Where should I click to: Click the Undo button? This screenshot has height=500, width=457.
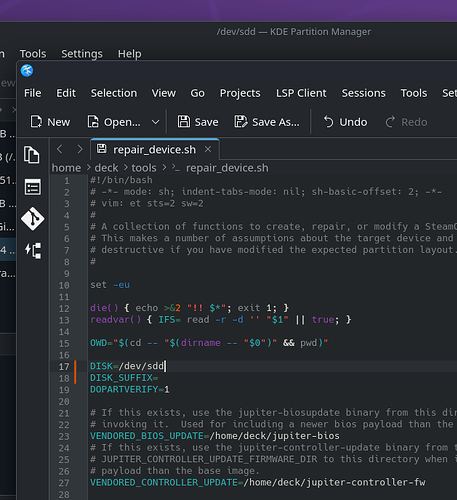point(345,122)
